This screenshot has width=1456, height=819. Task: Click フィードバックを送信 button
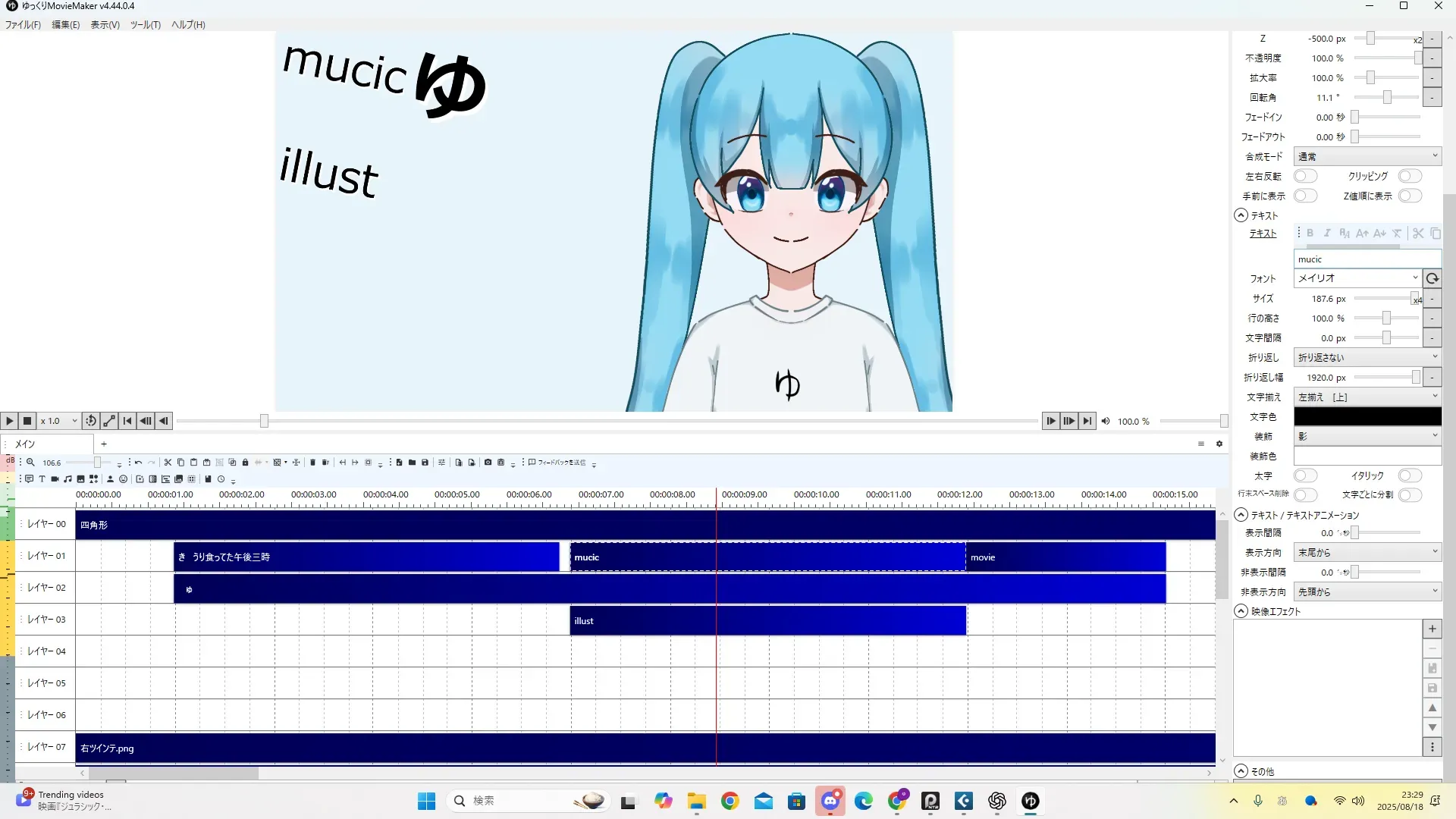(x=557, y=463)
